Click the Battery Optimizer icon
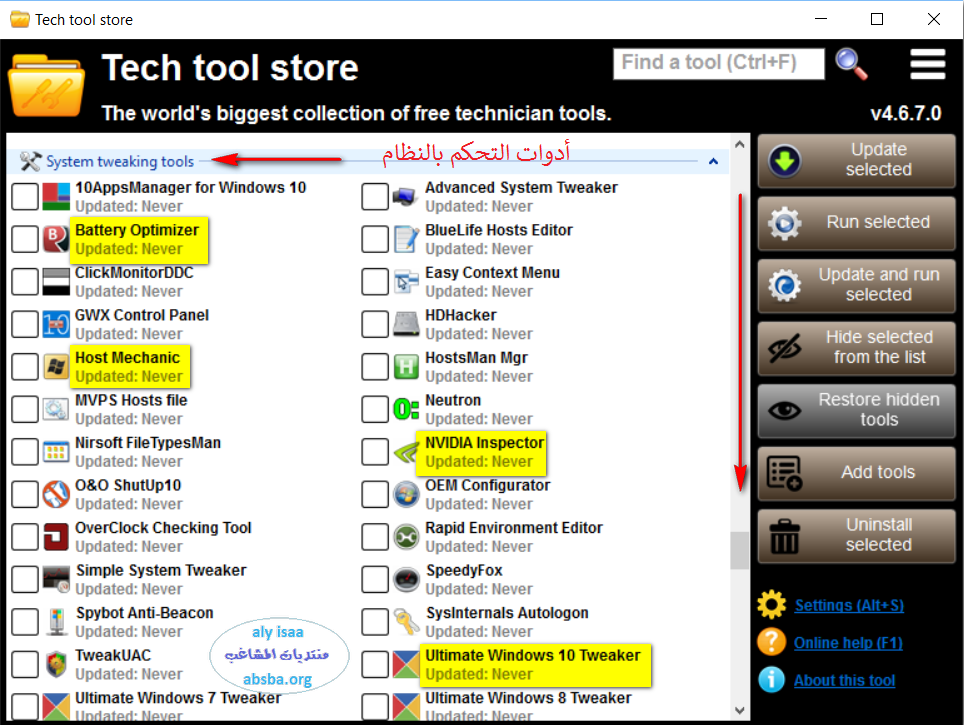This screenshot has width=964, height=725. (x=56, y=239)
